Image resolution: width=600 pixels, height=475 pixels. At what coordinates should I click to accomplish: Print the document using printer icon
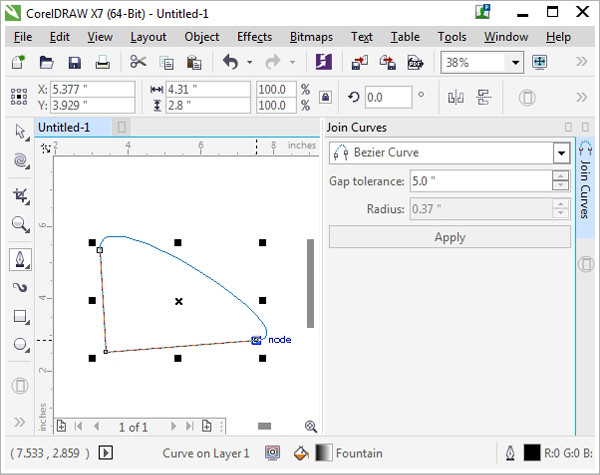tap(103, 62)
